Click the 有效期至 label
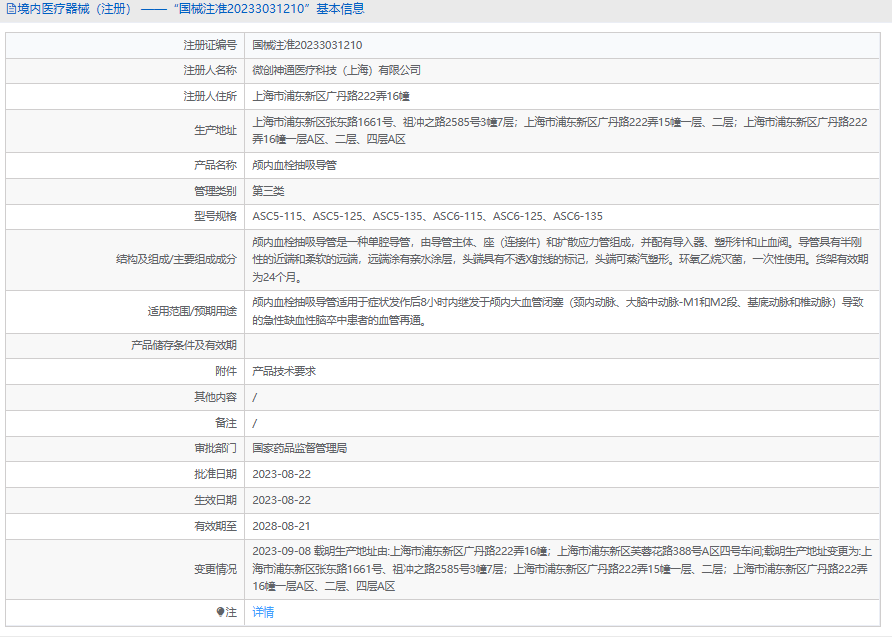 tap(215, 526)
